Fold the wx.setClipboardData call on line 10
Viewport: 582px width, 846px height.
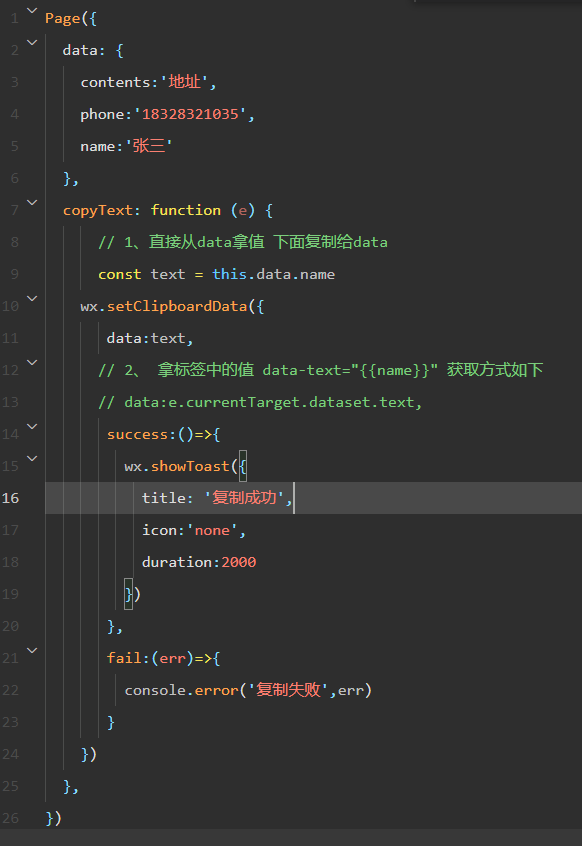[x=32, y=298]
